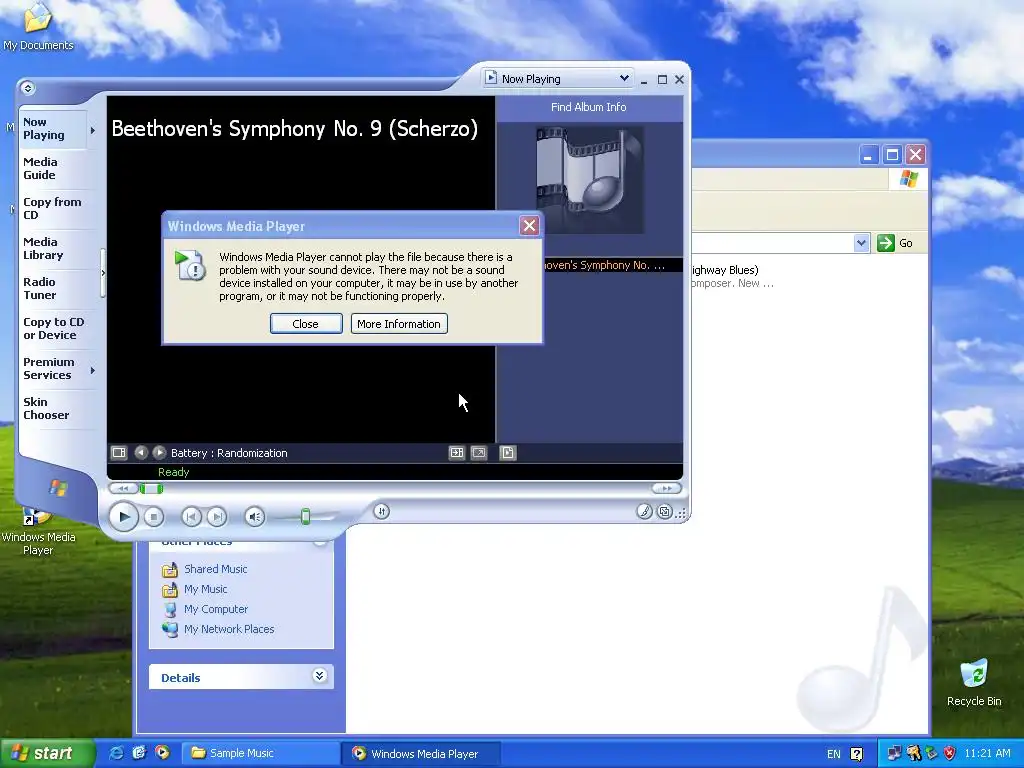This screenshot has width=1024, height=768.
Task: Switch to Sample Music taskbar button
Action: [x=260, y=754]
